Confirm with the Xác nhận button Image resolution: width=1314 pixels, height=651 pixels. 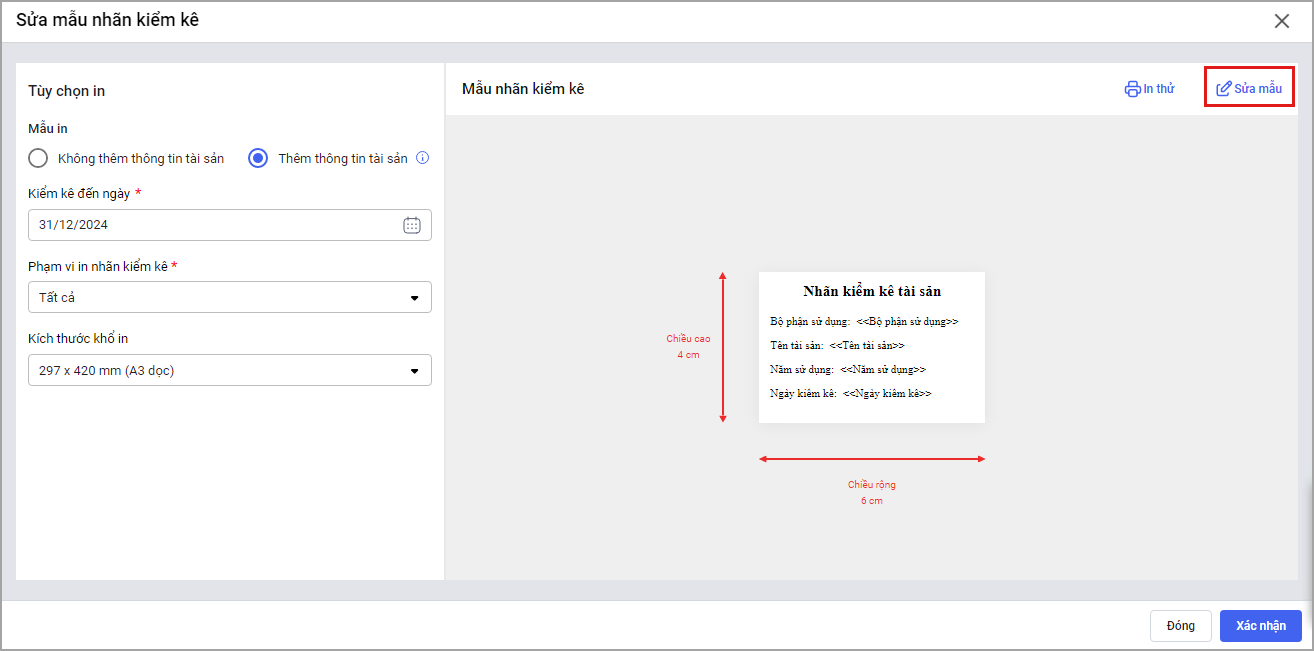pos(1260,626)
